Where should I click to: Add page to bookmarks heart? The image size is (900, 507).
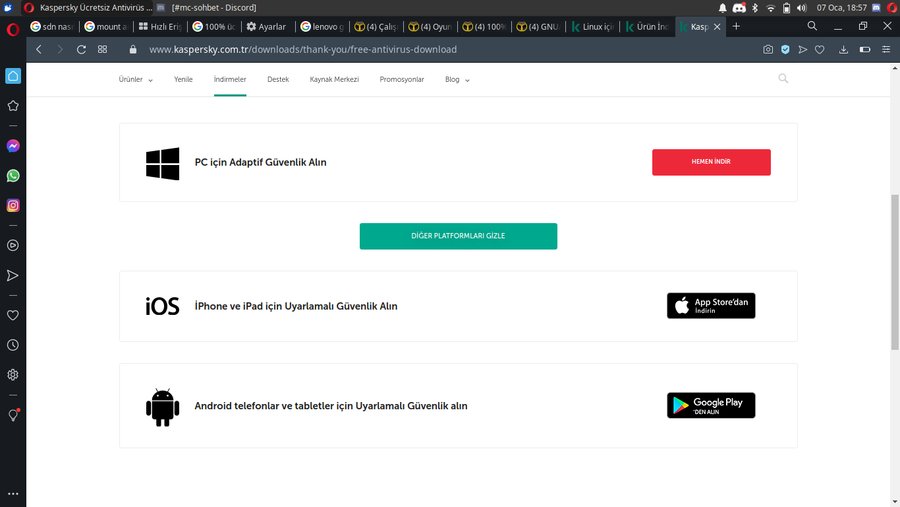[820, 49]
